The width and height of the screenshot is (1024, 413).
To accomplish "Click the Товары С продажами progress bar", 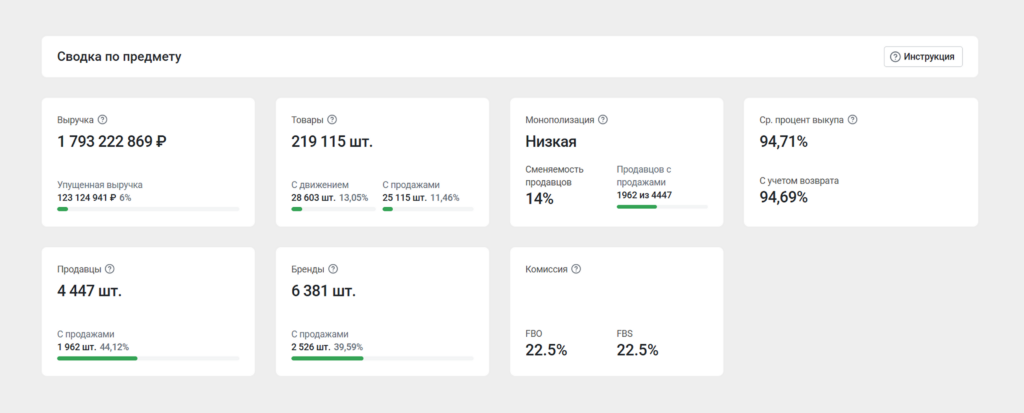I will click(427, 209).
